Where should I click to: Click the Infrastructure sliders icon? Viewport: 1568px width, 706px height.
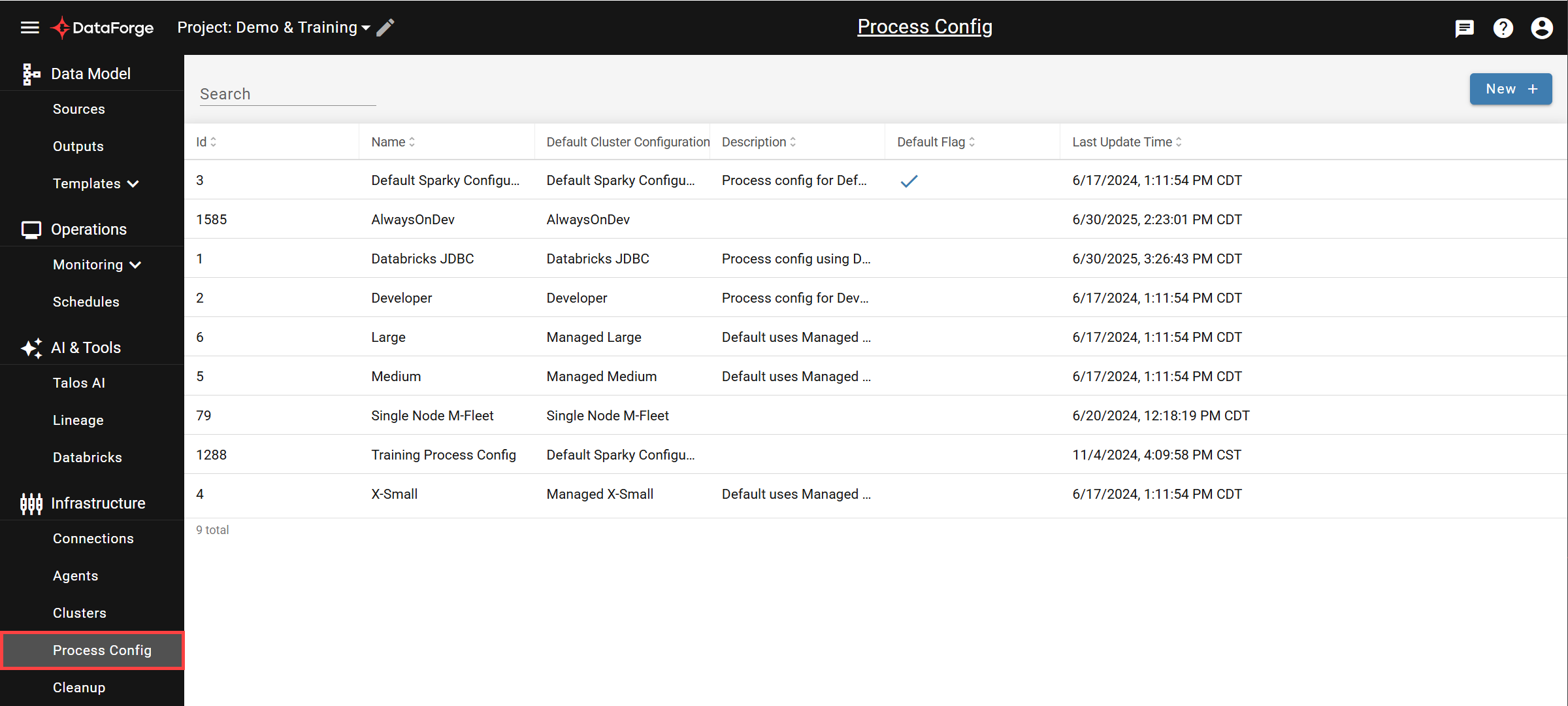coord(31,503)
